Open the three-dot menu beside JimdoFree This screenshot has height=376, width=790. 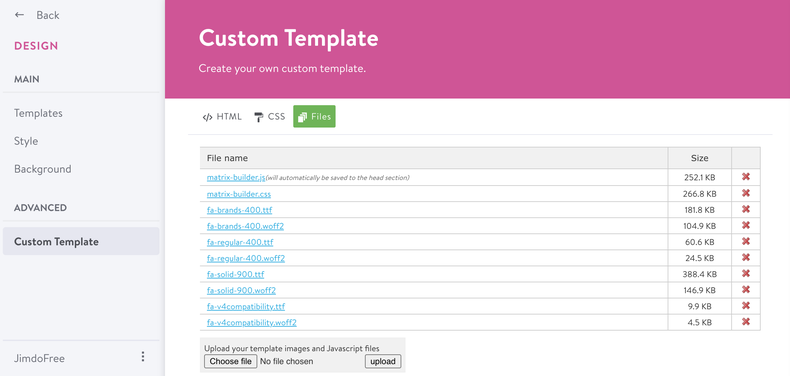coord(143,357)
